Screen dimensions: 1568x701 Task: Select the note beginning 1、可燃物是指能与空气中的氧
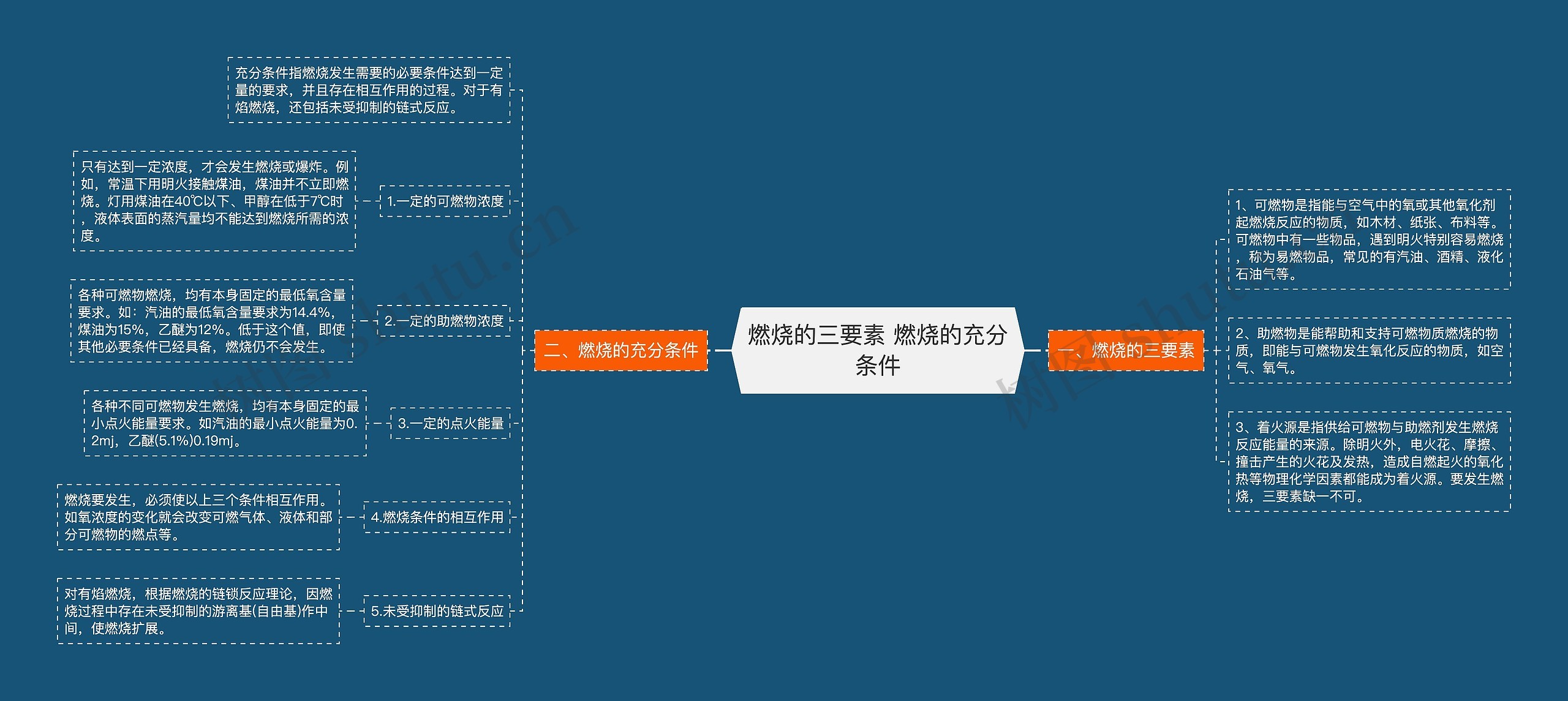(1370, 239)
